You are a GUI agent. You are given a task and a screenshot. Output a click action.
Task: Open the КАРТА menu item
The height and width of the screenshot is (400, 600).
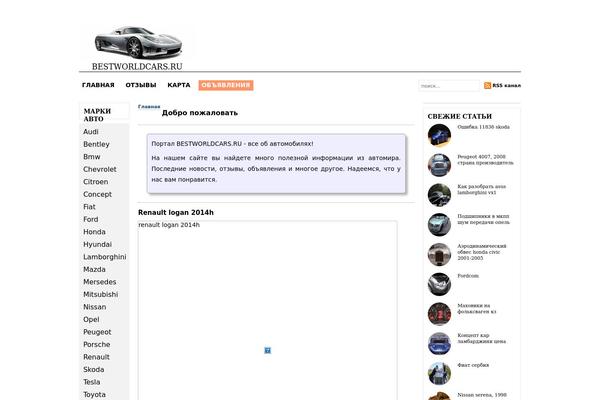(x=179, y=85)
